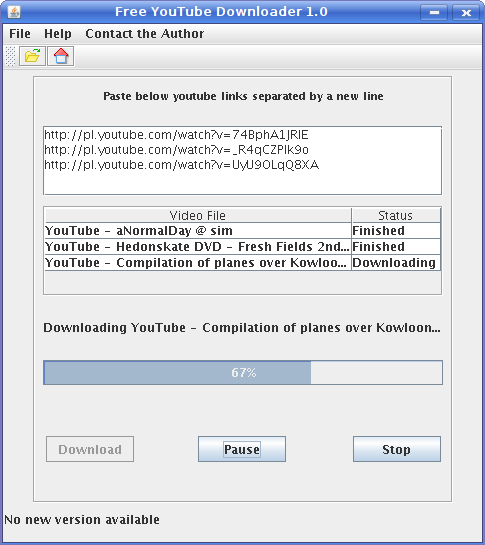Close the Free YouTube Downloader window
This screenshot has width=485, height=545.
(466, 13)
